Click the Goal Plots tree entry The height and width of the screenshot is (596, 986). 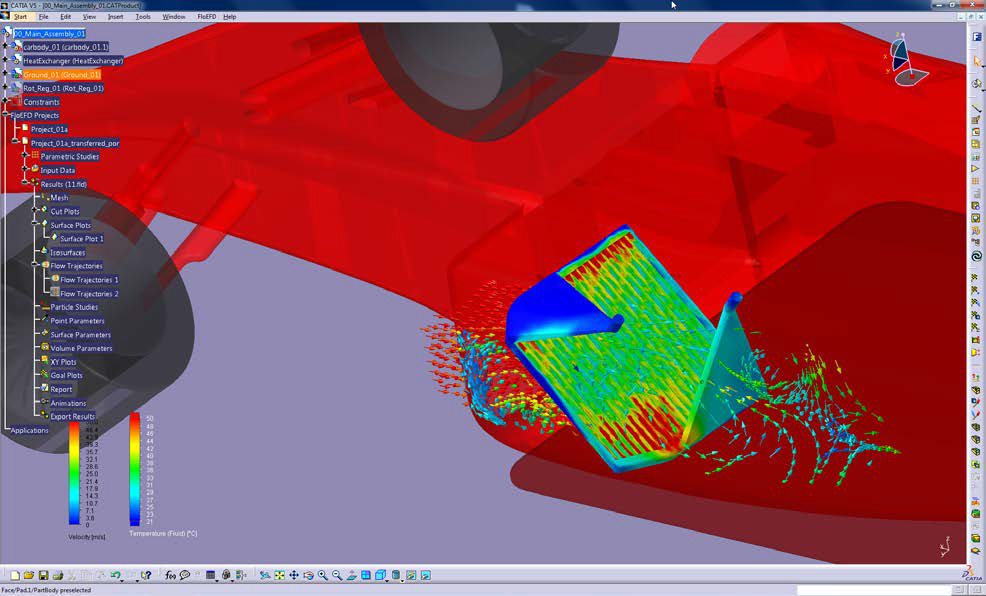[66, 376]
